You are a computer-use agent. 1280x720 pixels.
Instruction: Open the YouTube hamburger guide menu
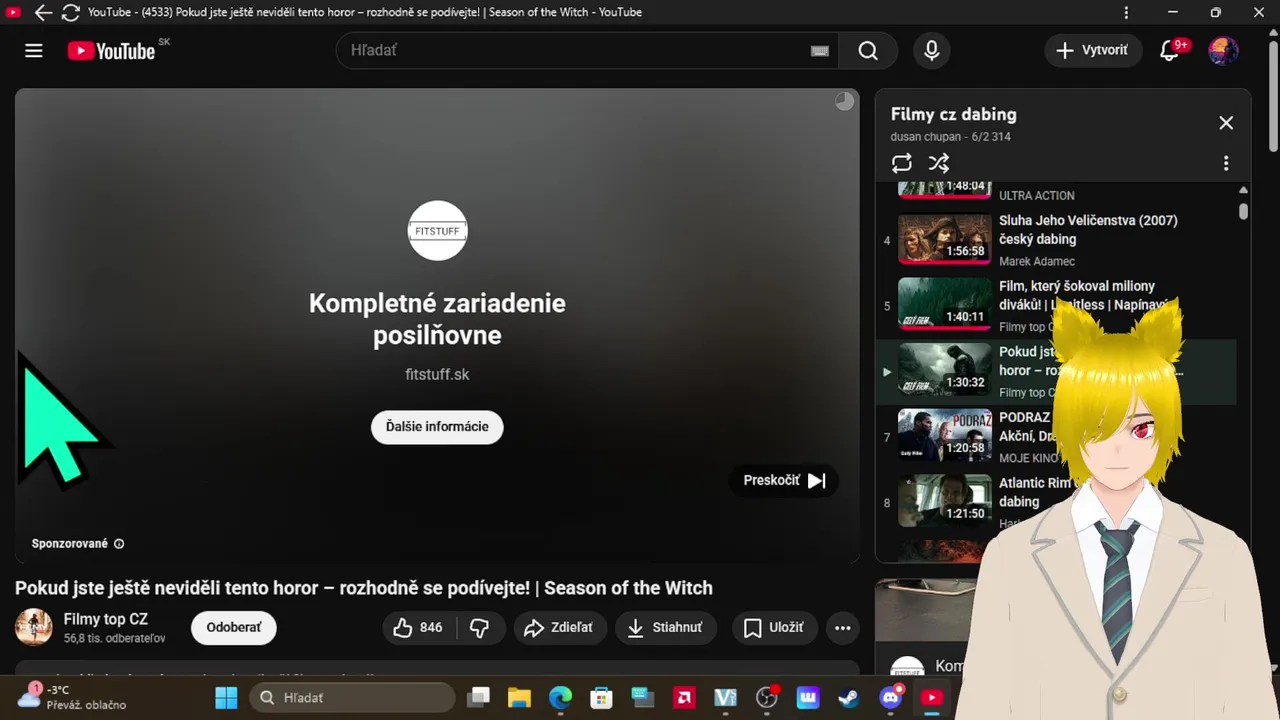tap(34, 51)
